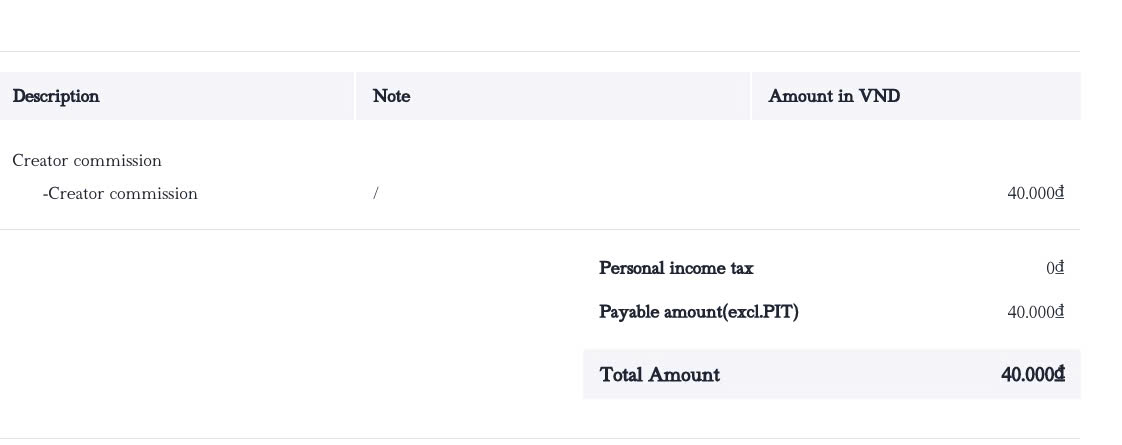Image resolution: width=1122 pixels, height=445 pixels.
Task: Click the shaded Total Amount summary bar
Action: (831, 374)
